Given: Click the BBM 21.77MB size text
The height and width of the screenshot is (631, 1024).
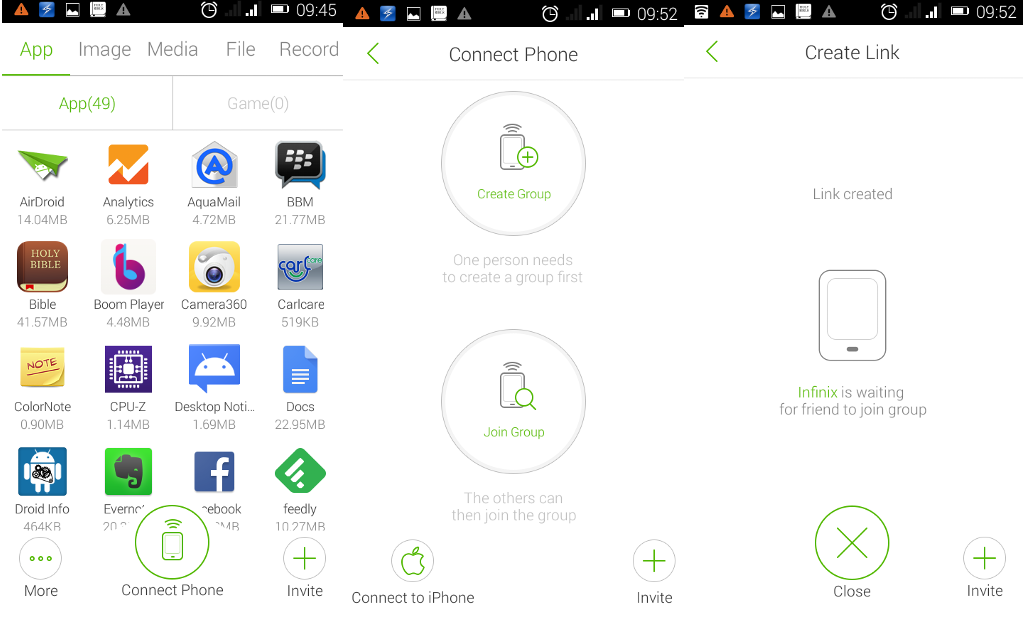Looking at the screenshot, I should click(x=300, y=219).
